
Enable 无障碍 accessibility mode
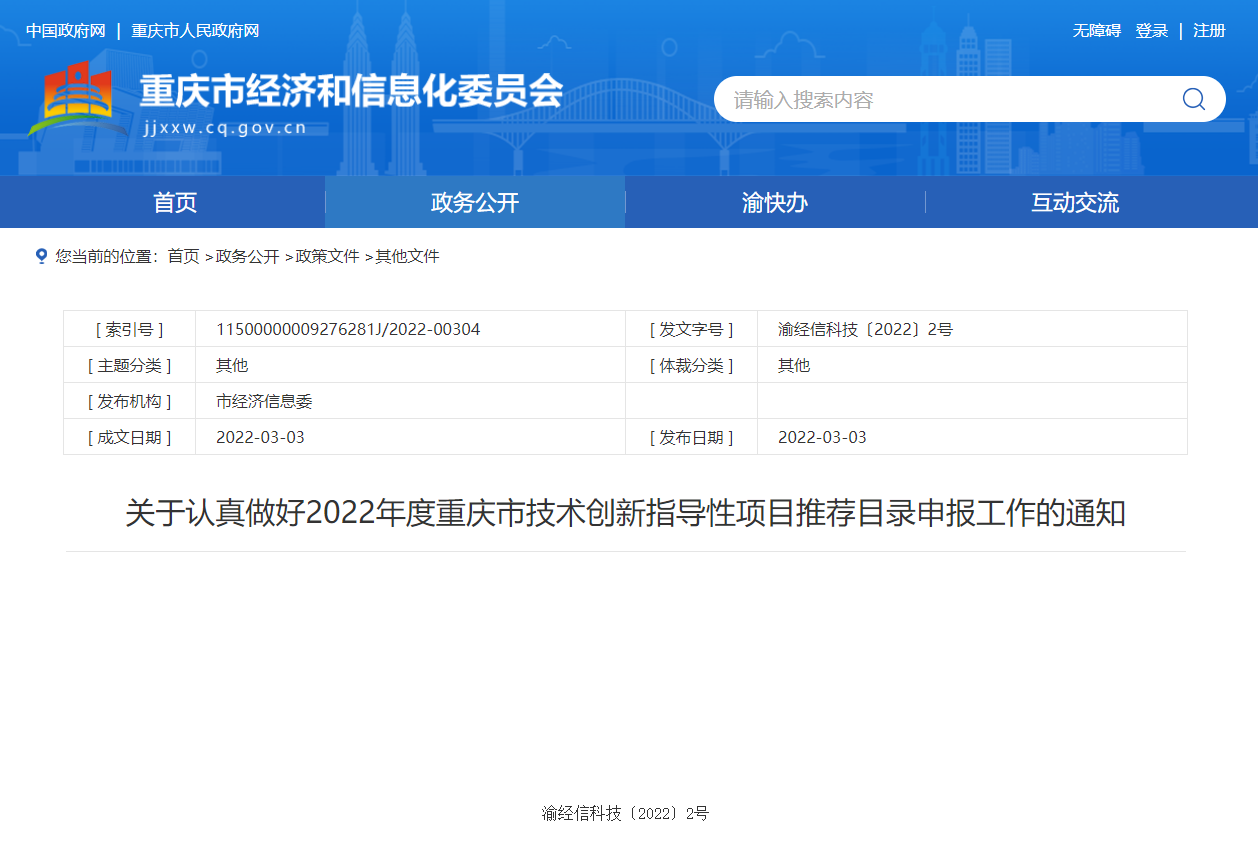tap(1096, 31)
